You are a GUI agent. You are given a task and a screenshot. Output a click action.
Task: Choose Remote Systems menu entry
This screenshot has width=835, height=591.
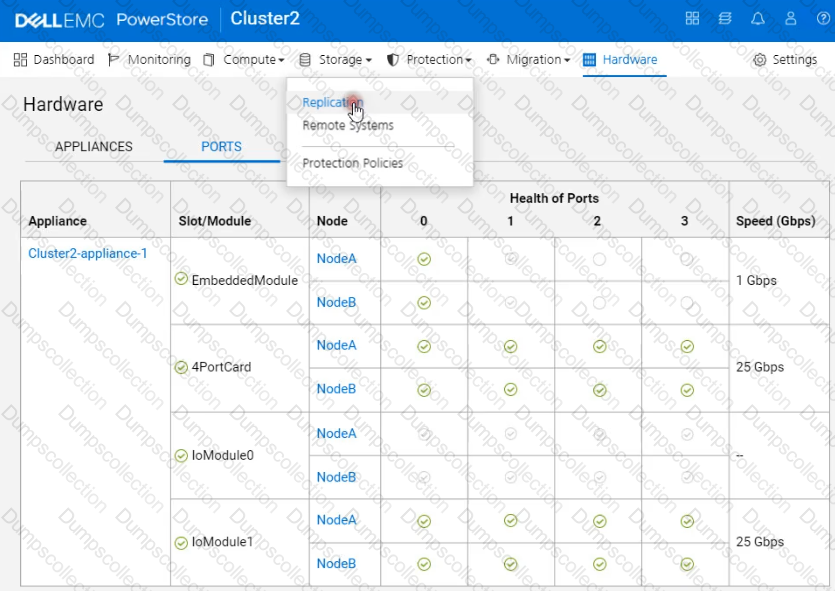pos(347,126)
